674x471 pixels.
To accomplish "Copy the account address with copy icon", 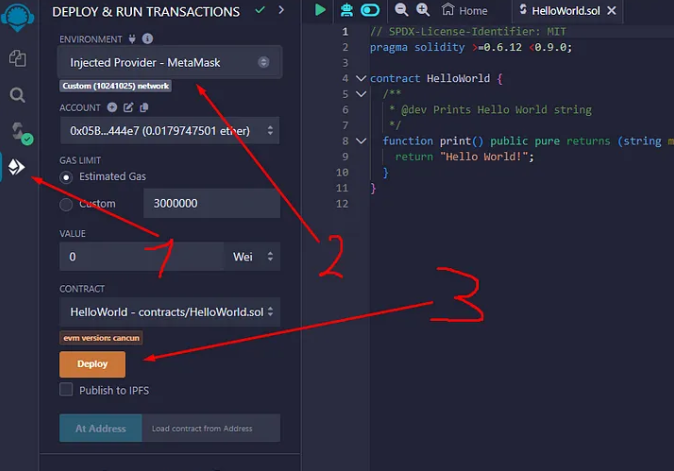I will (x=144, y=107).
